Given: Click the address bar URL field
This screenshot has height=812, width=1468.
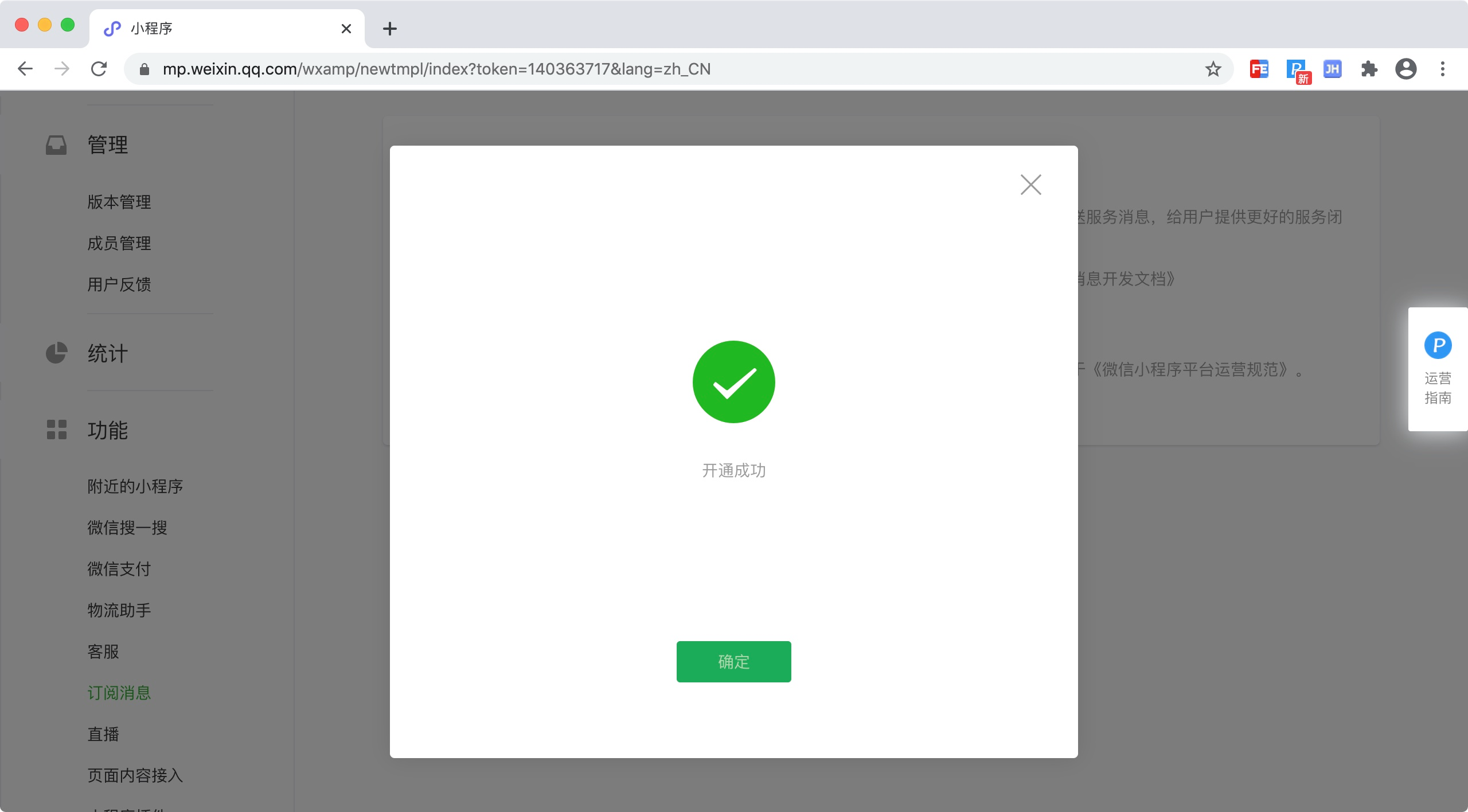Looking at the screenshot, I should click(677, 69).
